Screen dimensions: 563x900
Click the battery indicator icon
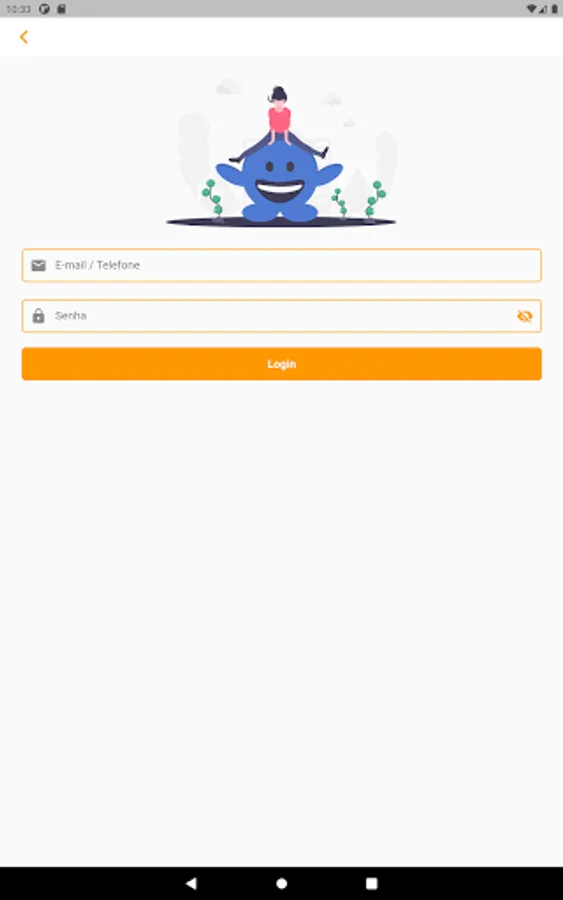click(x=554, y=9)
